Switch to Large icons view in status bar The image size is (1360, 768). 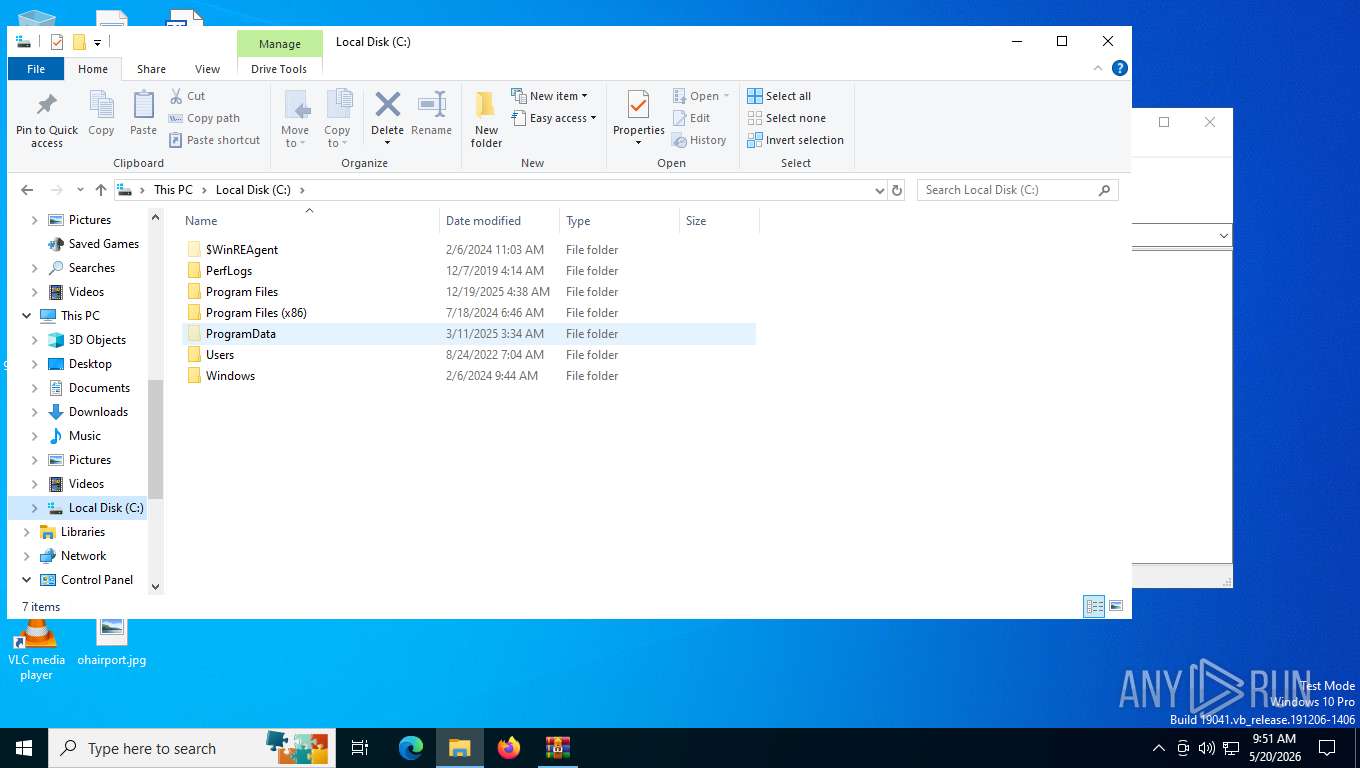point(1116,606)
